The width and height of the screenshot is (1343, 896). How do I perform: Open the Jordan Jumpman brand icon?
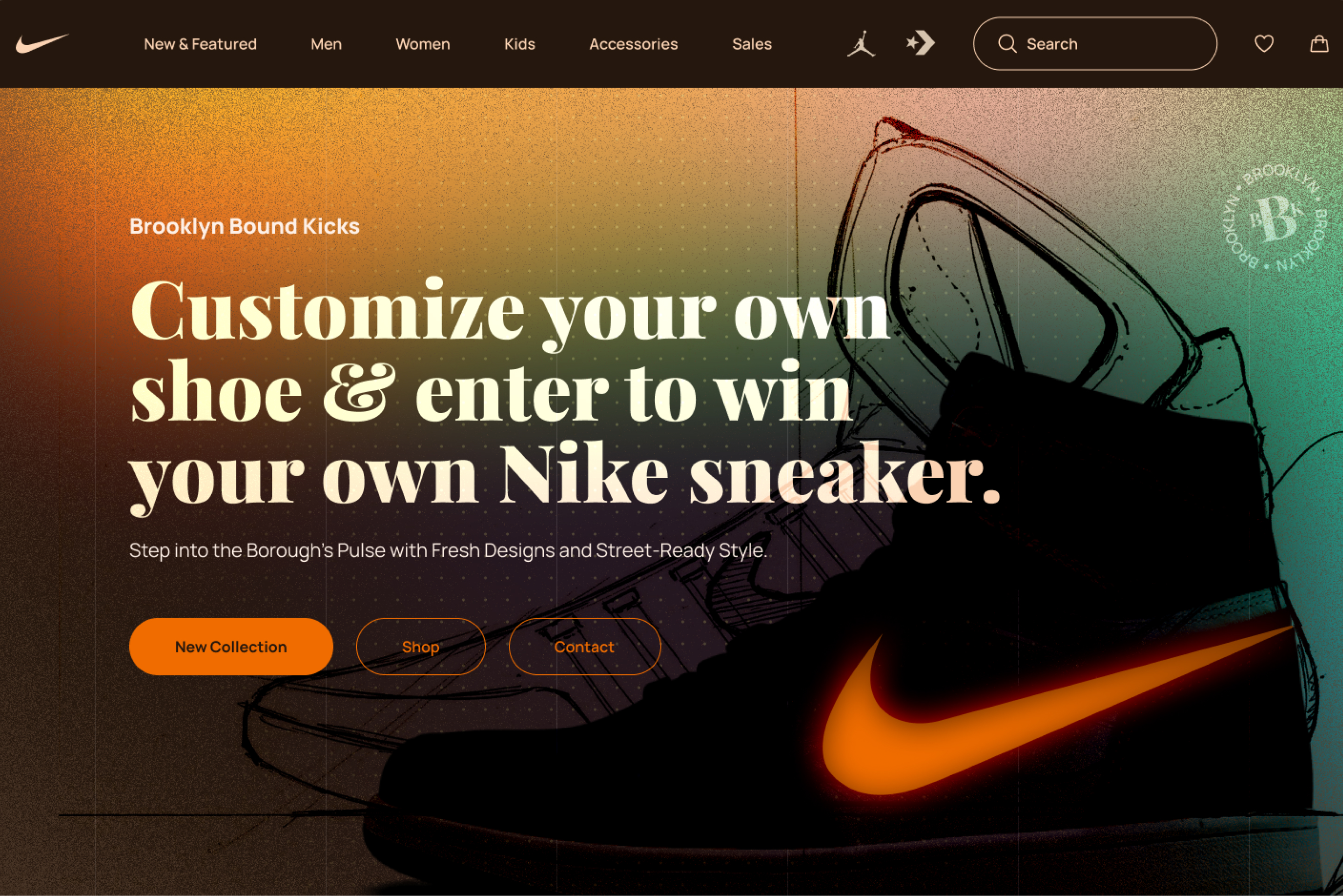(x=861, y=43)
